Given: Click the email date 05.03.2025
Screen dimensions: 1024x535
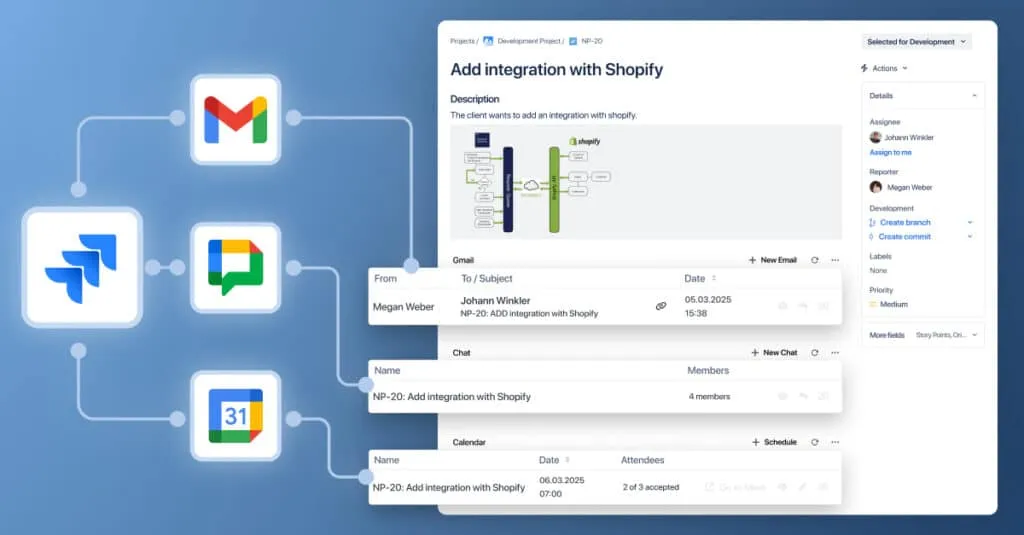Looking at the screenshot, I should (708, 300).
